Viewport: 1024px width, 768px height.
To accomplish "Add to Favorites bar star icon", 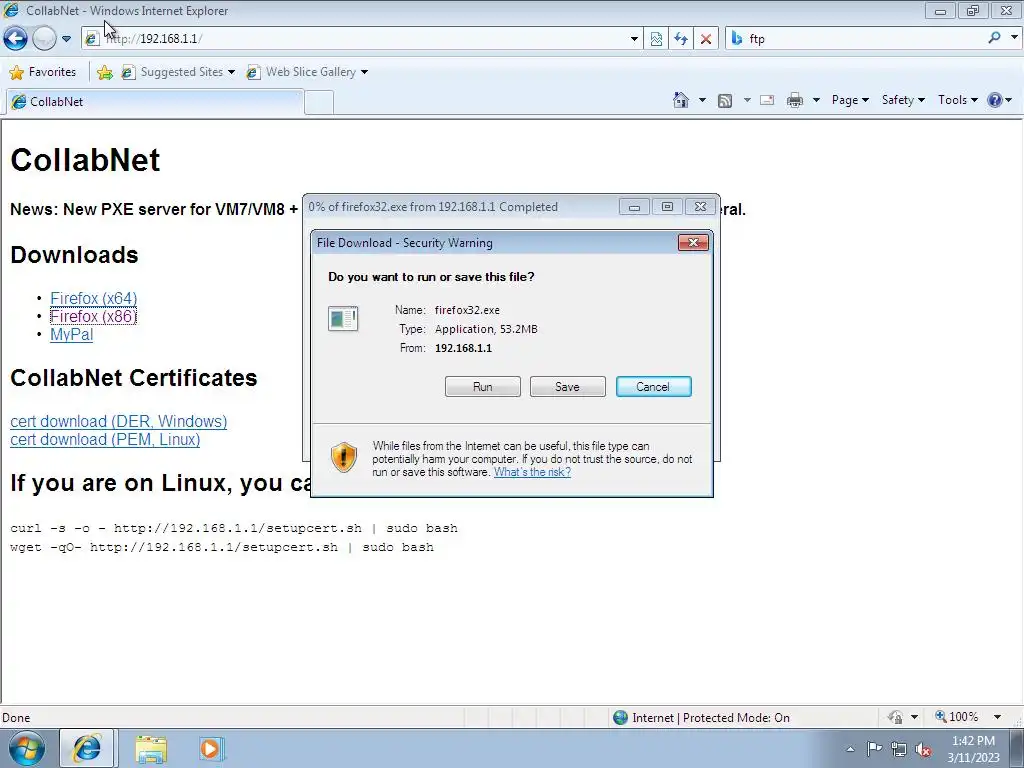I will coord(104,72).
